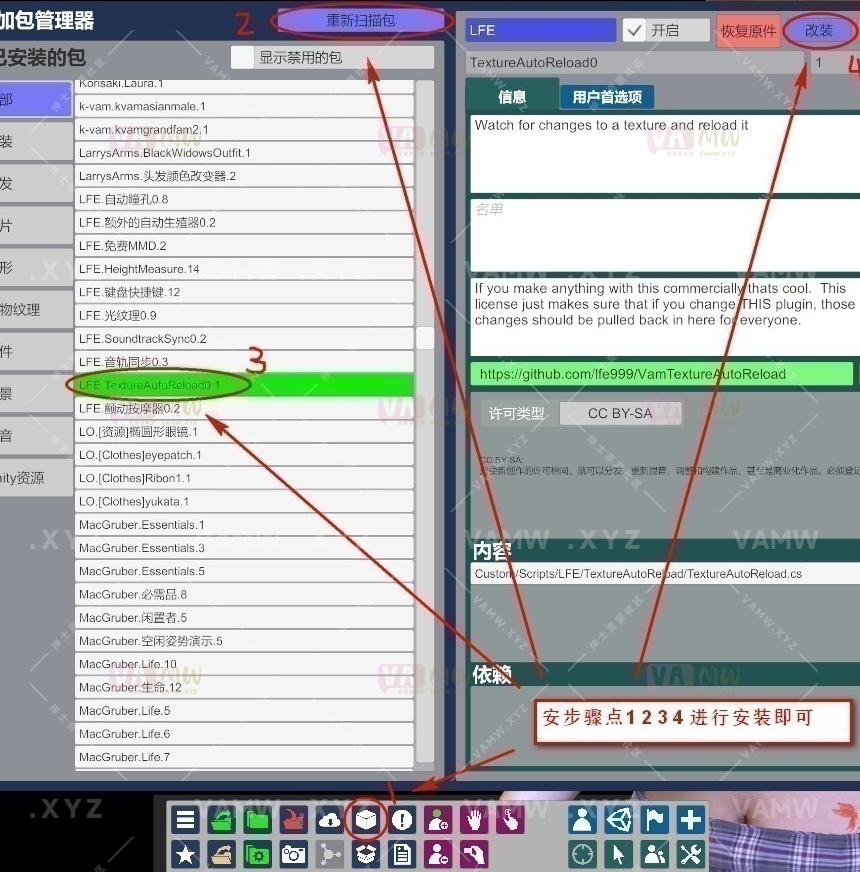
Task: Toggle the 开启 enabled checkbox
Action: tap(634, 31)
